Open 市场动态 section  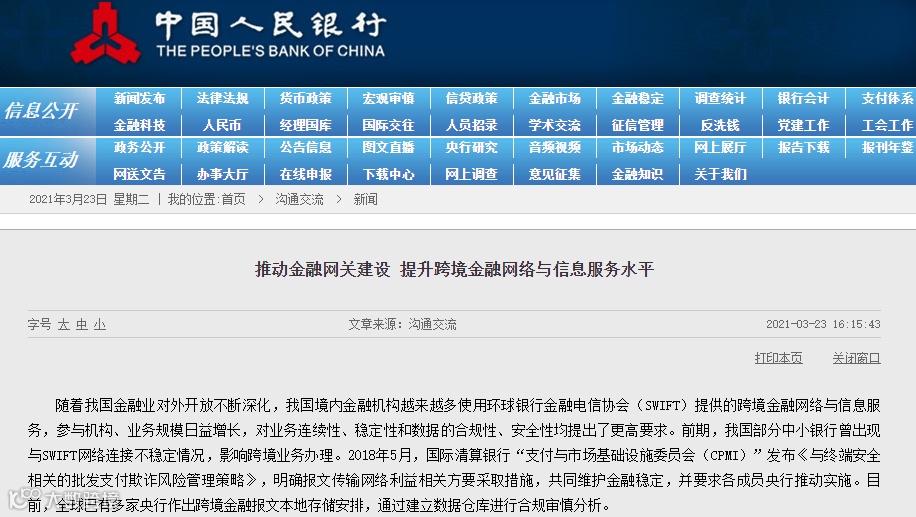click(x=637, y=147)
